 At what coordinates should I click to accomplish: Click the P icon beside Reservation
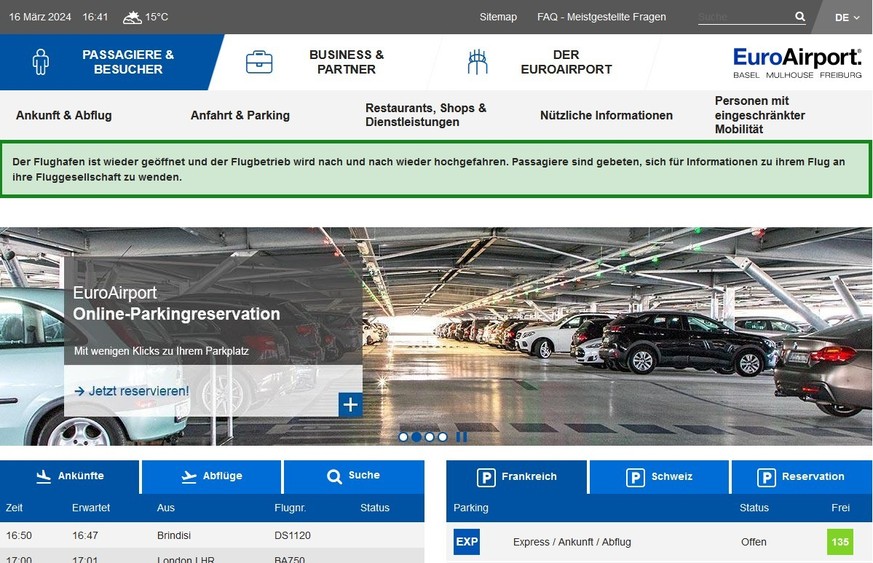click(766, 477)
